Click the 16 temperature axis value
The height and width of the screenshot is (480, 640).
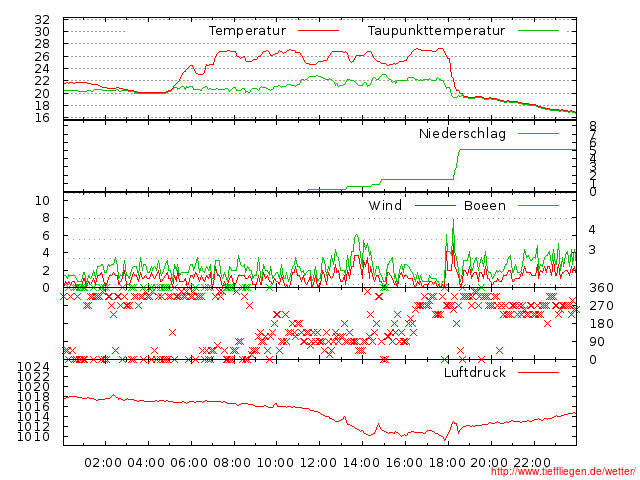point(42,118)
